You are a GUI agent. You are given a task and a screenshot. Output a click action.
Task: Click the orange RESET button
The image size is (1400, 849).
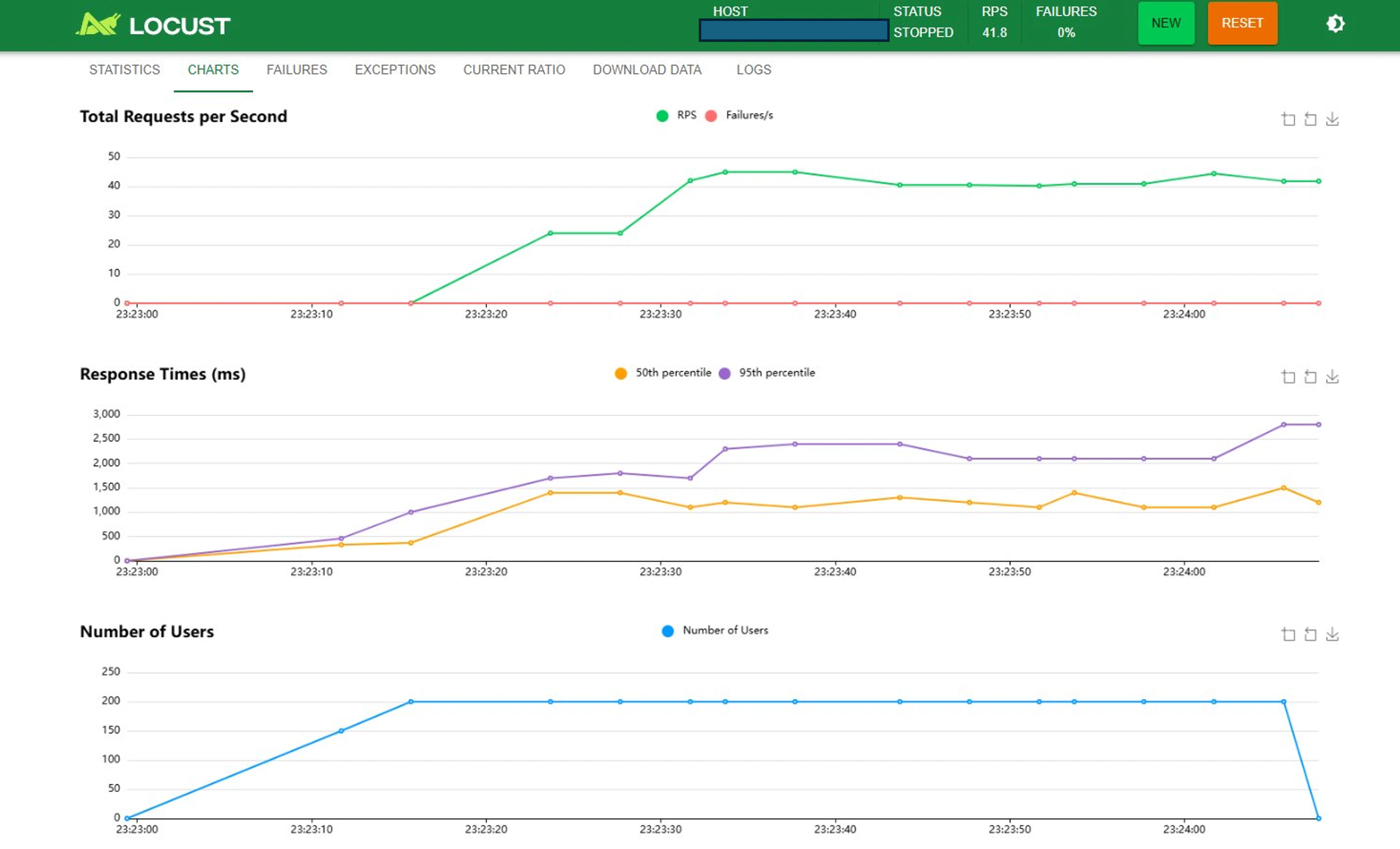coord(1242,23)
